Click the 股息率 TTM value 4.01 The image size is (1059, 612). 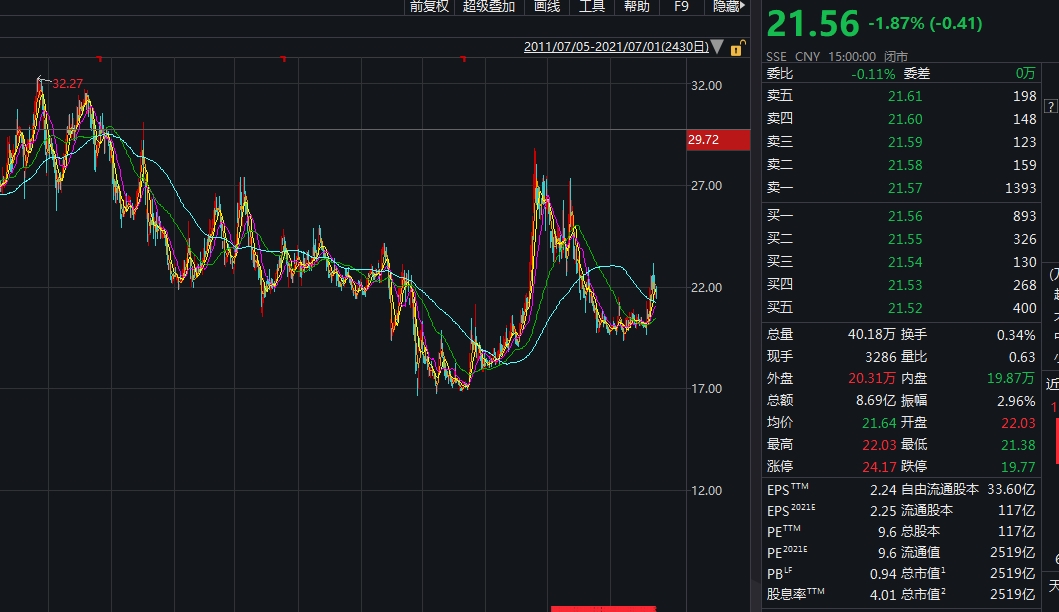(x=883, y=595)
